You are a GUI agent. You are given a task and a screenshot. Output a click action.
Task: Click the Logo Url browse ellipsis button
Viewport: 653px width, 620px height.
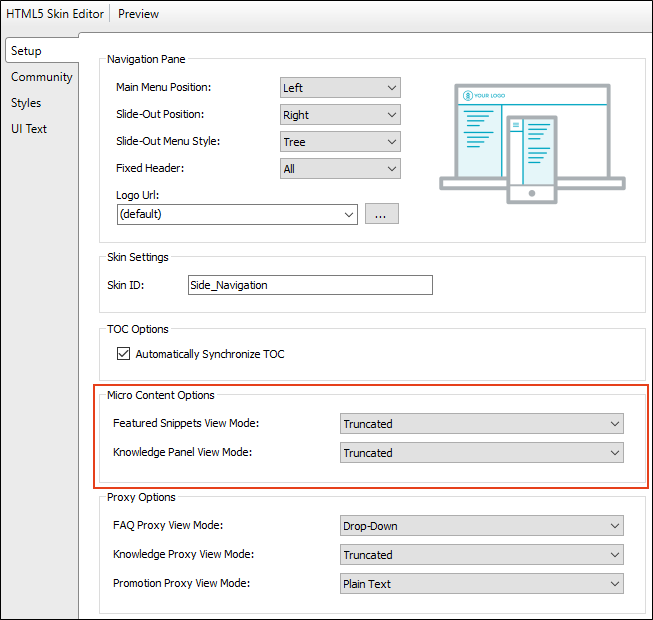point(382,214)
